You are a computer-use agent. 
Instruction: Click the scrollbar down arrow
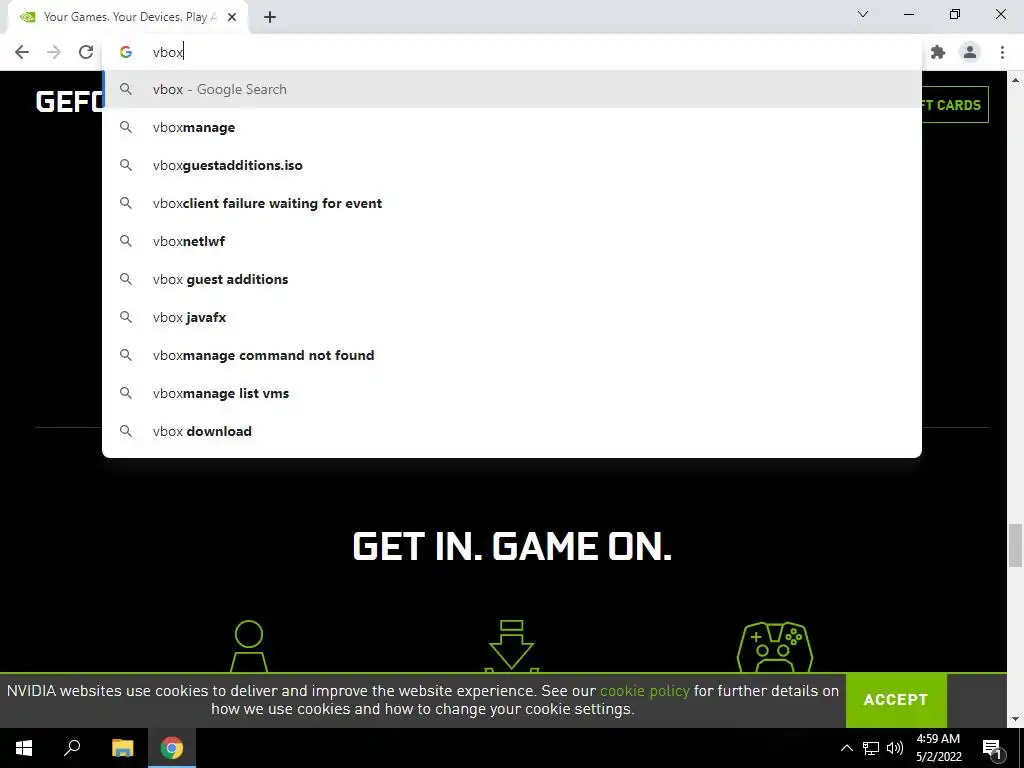1016,719
